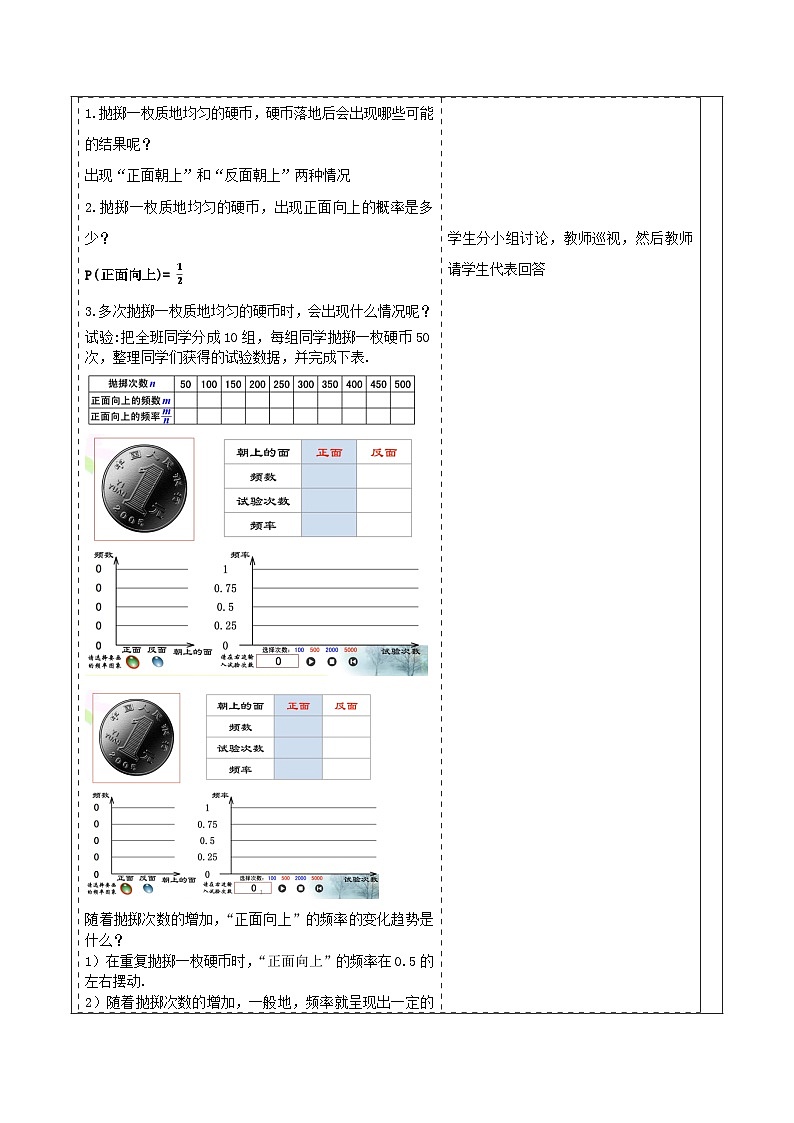Click the 0.5 axis label in second frequency chart
Image resolution: width=794 pixels, height=1123 pixels.
pos(207,841)
